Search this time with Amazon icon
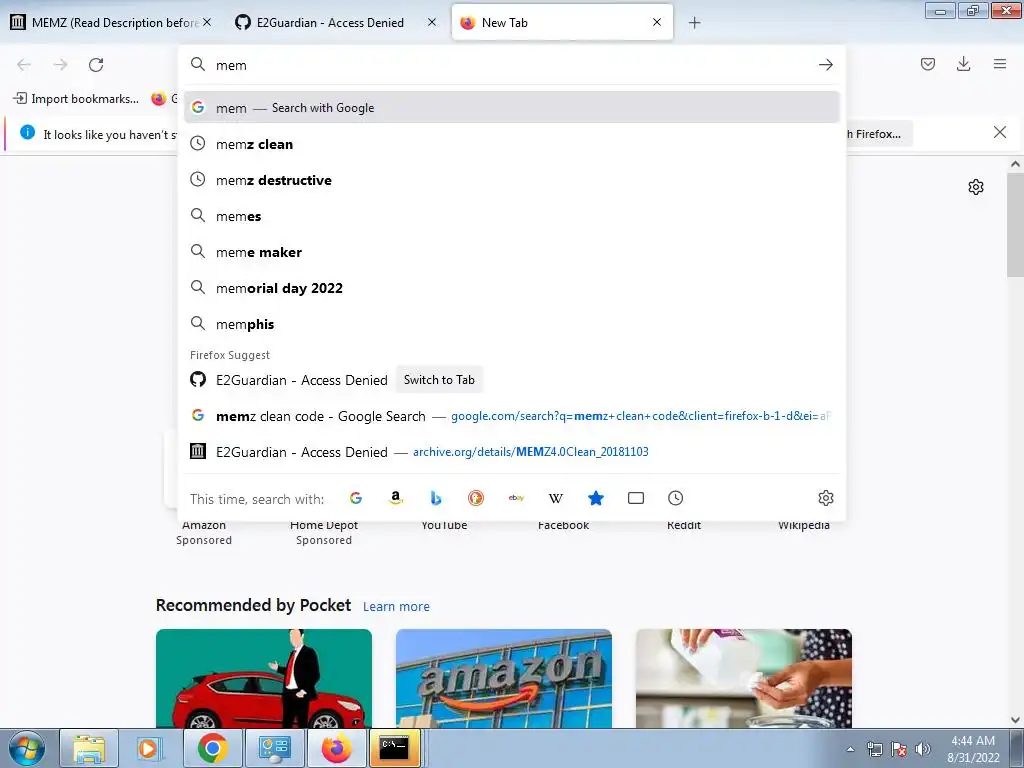 point(396,498)
